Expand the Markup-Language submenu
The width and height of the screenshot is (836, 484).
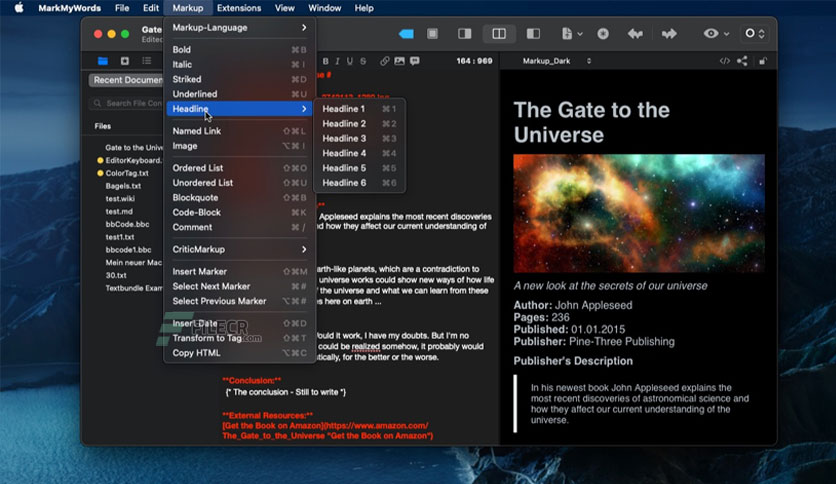[x=239, y=27]
